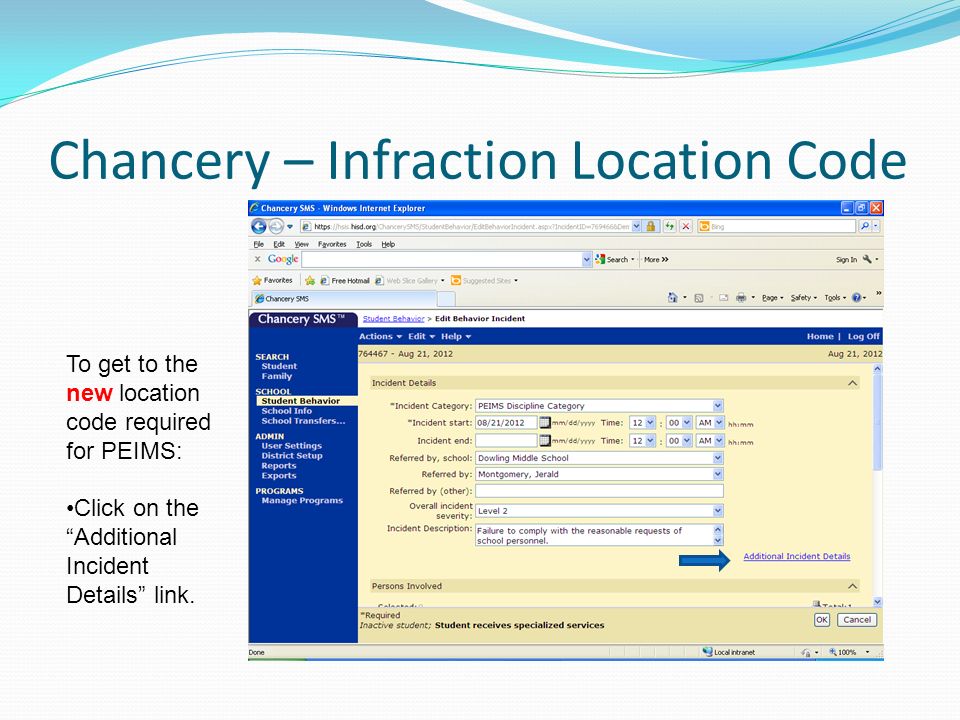960x720 pixels.
Task: Open the browser Edit menu
Action: (x=279, y=244)
